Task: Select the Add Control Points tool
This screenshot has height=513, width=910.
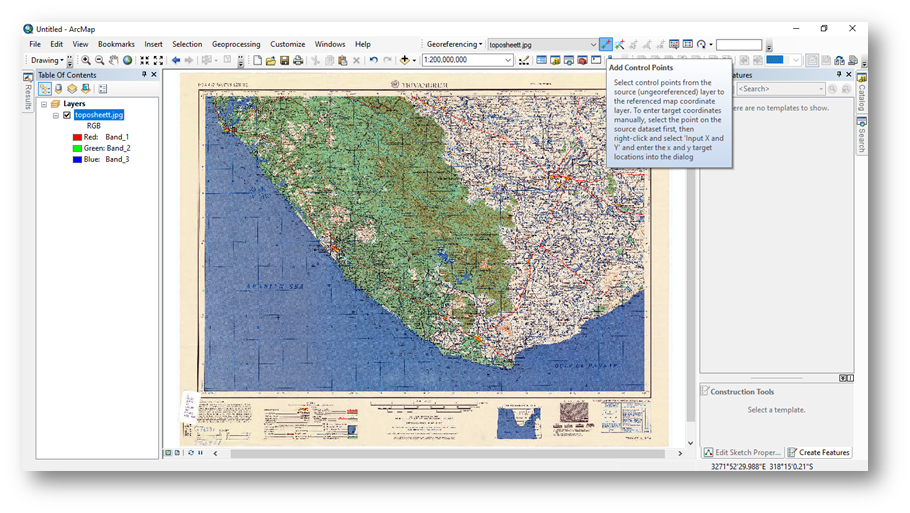Action: (x=606, y=44)
